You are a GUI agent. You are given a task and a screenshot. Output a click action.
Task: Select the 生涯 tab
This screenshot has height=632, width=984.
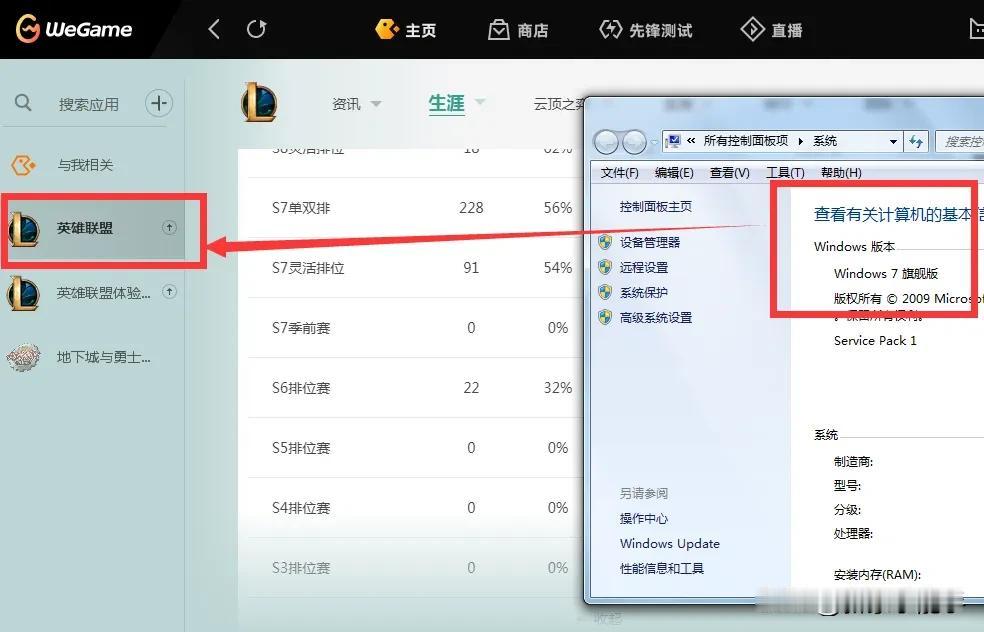click(446, 104)
